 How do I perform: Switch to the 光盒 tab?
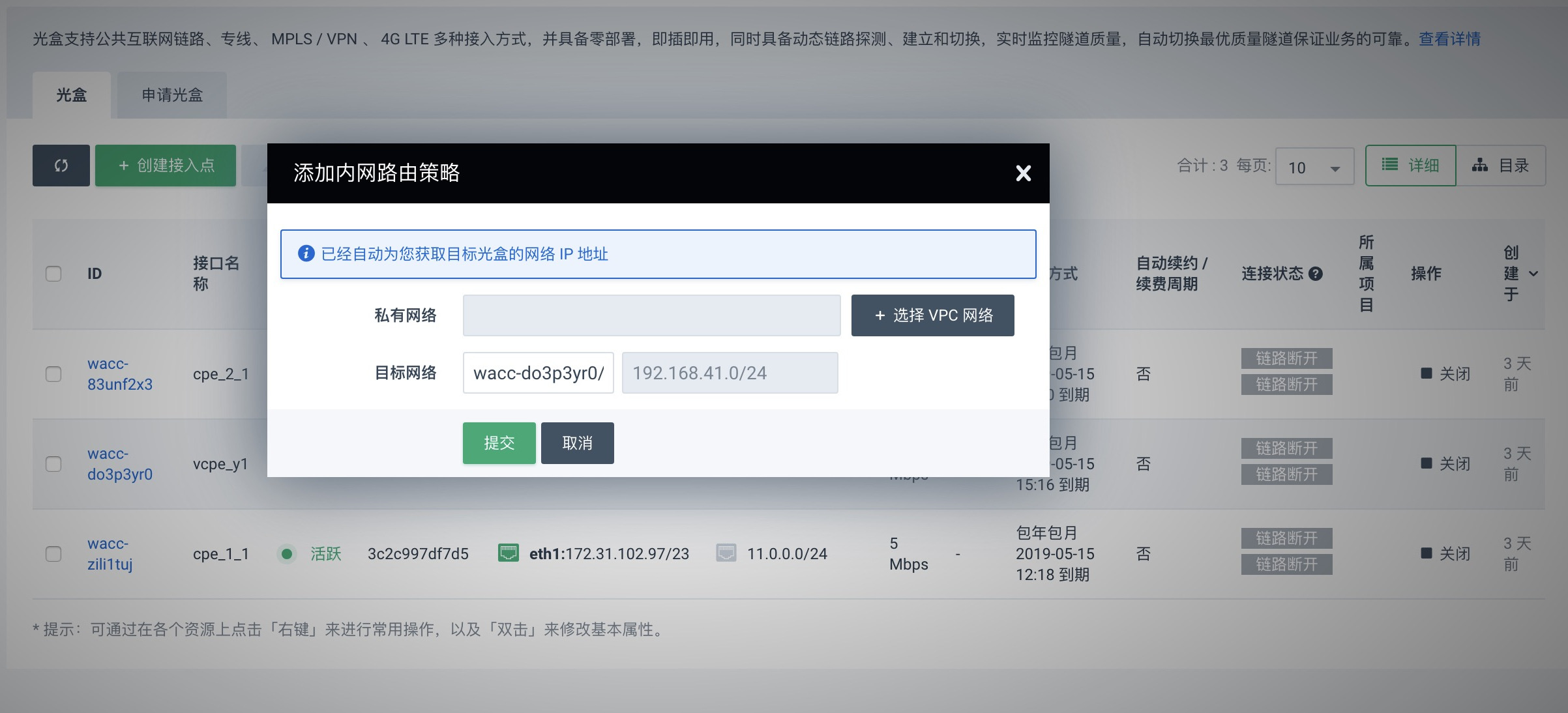[x=72, y=95]
